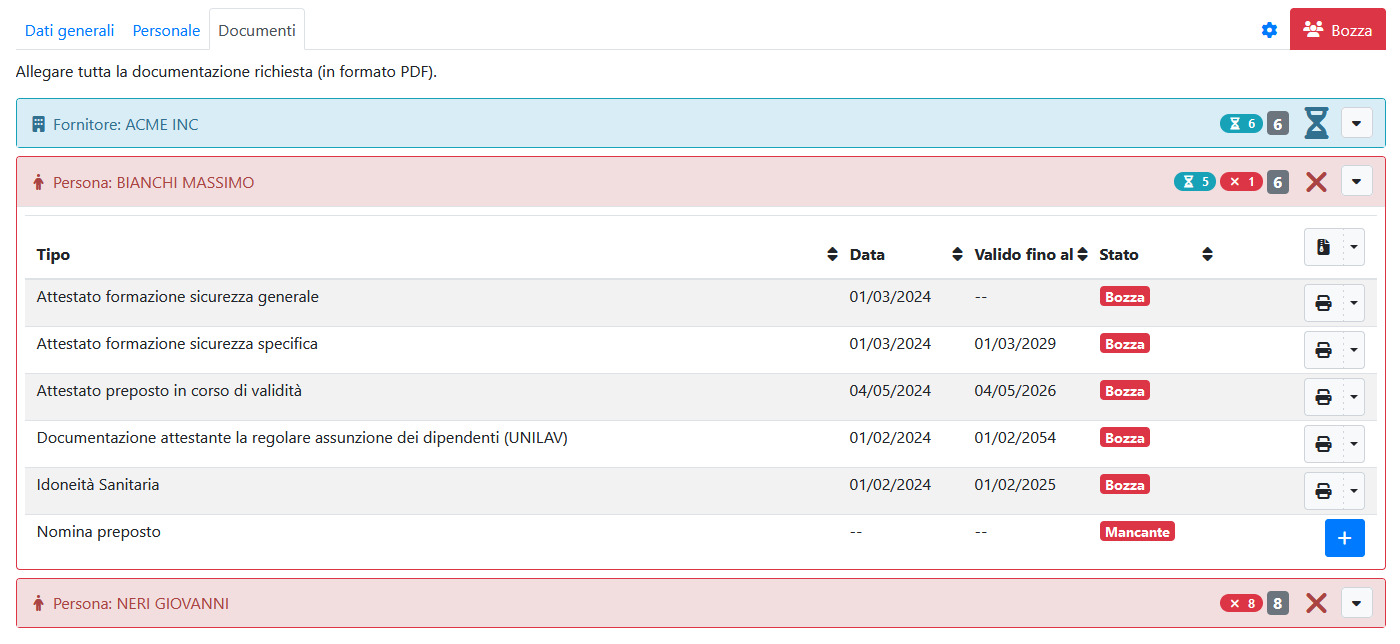
Task: Click print icon for Attestato preposto row
Action: coord(1323,397)
